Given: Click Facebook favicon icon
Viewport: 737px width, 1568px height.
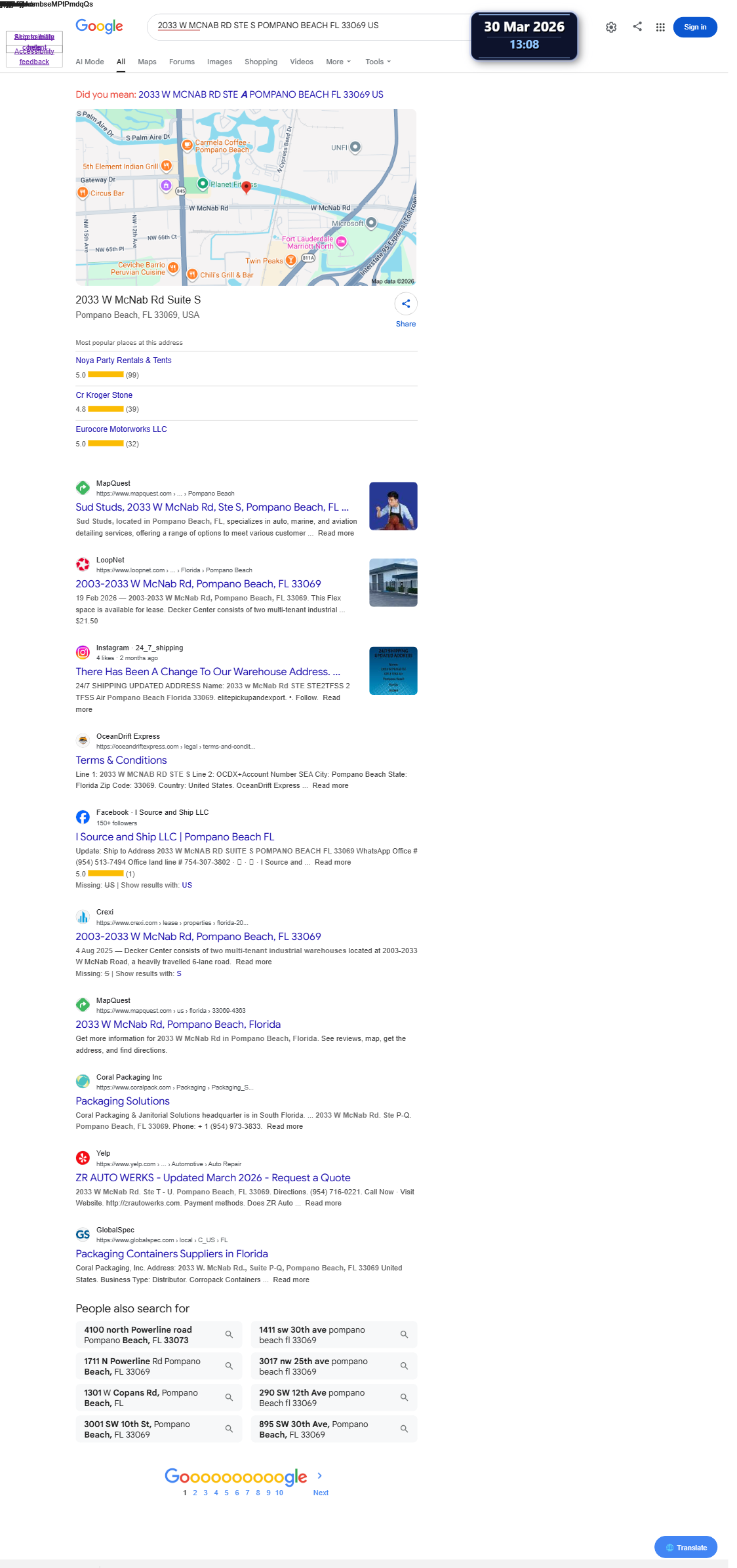Looking at the screenshot, I should tap(83, 817).
